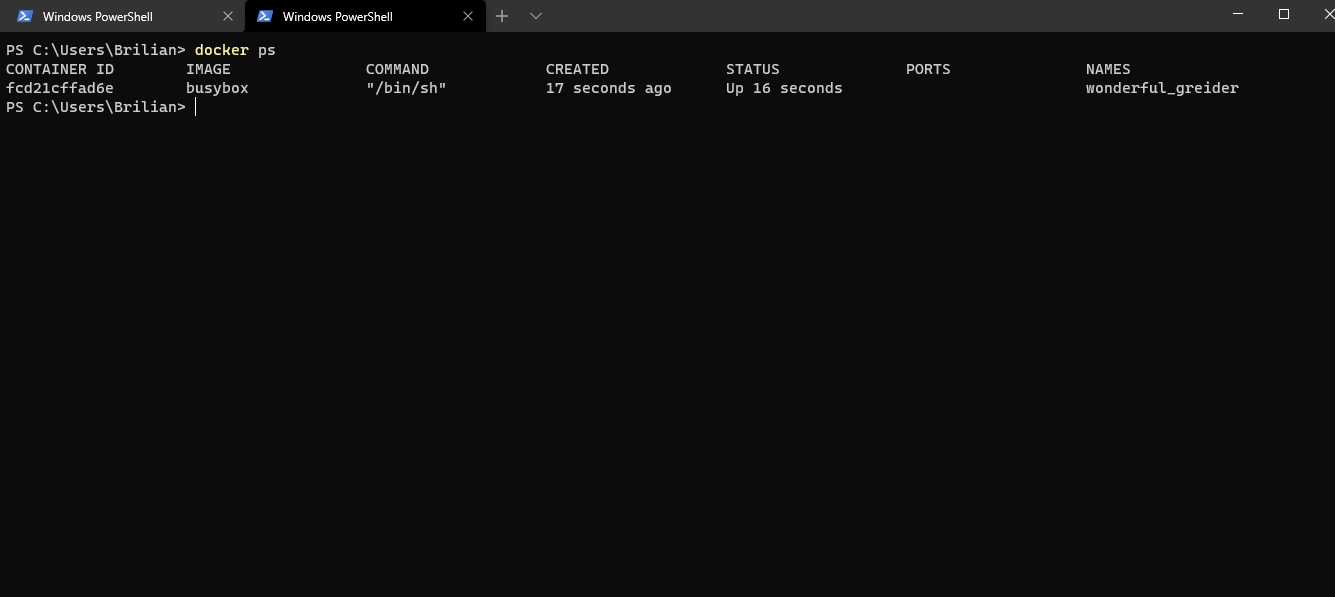Click the COMMAND column header
The height and width of the screenshot is (597, 1335).
tap(397, 69)
